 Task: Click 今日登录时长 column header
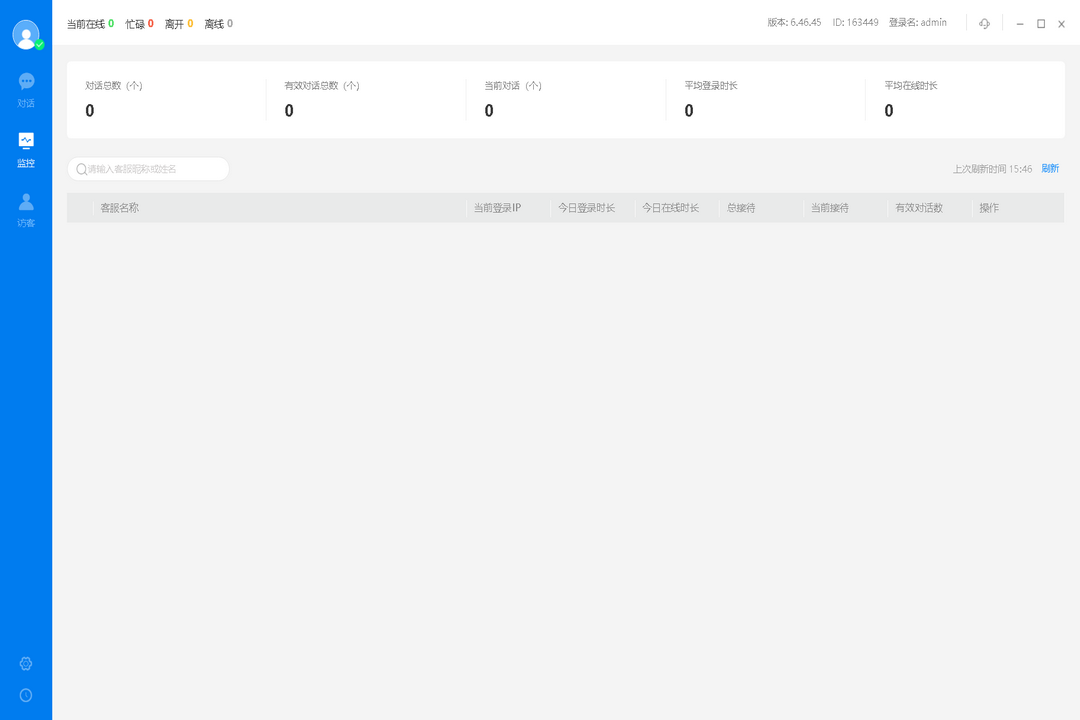[x=586, y=208]
